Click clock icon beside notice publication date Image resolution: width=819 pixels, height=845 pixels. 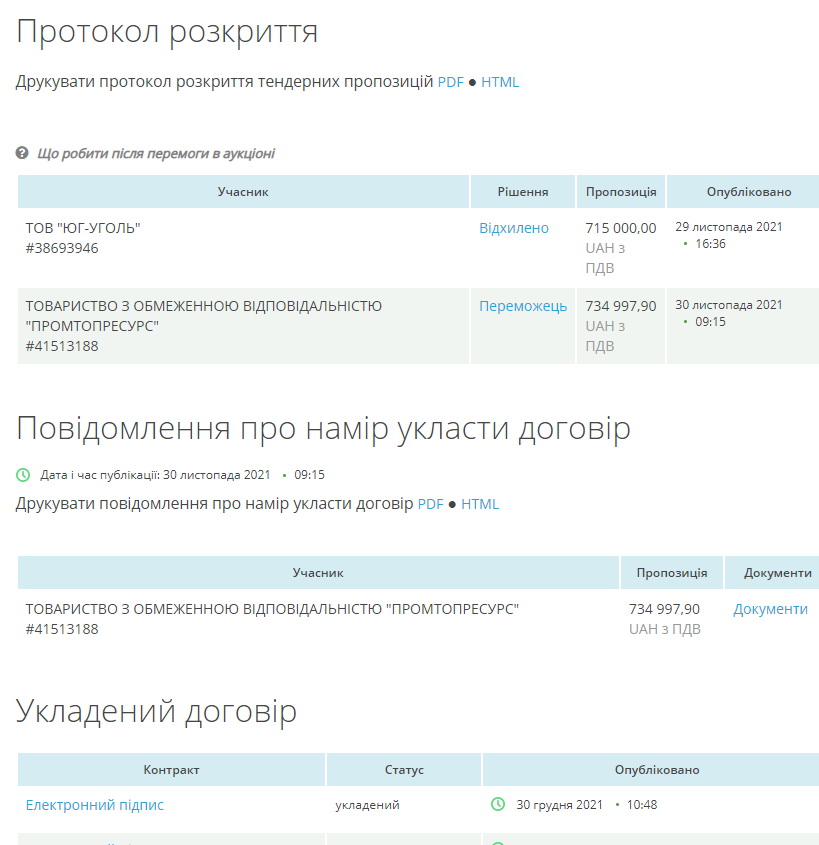point(24,475)
